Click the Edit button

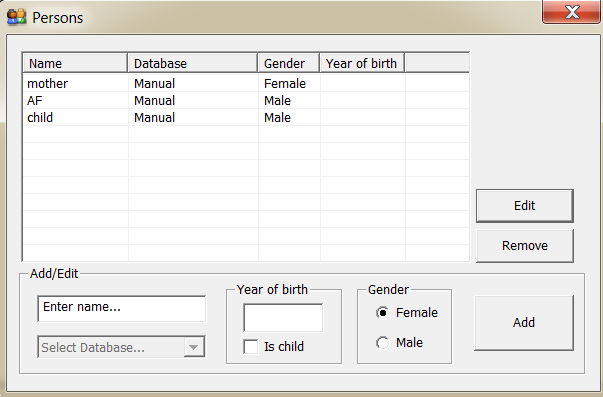525,205
